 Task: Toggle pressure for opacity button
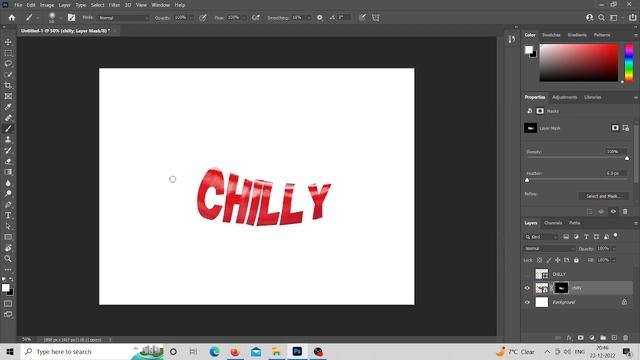(x=203, y=18)
